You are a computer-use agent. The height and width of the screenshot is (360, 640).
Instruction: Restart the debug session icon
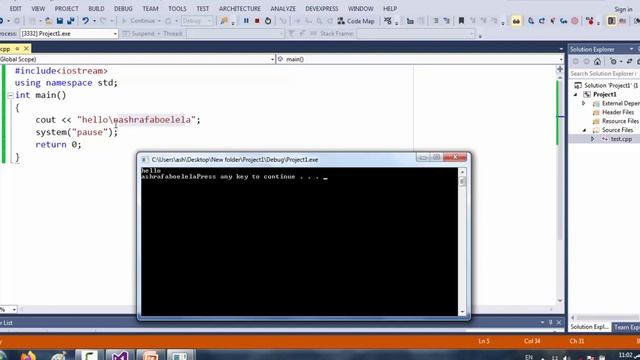tap(268, 21)
